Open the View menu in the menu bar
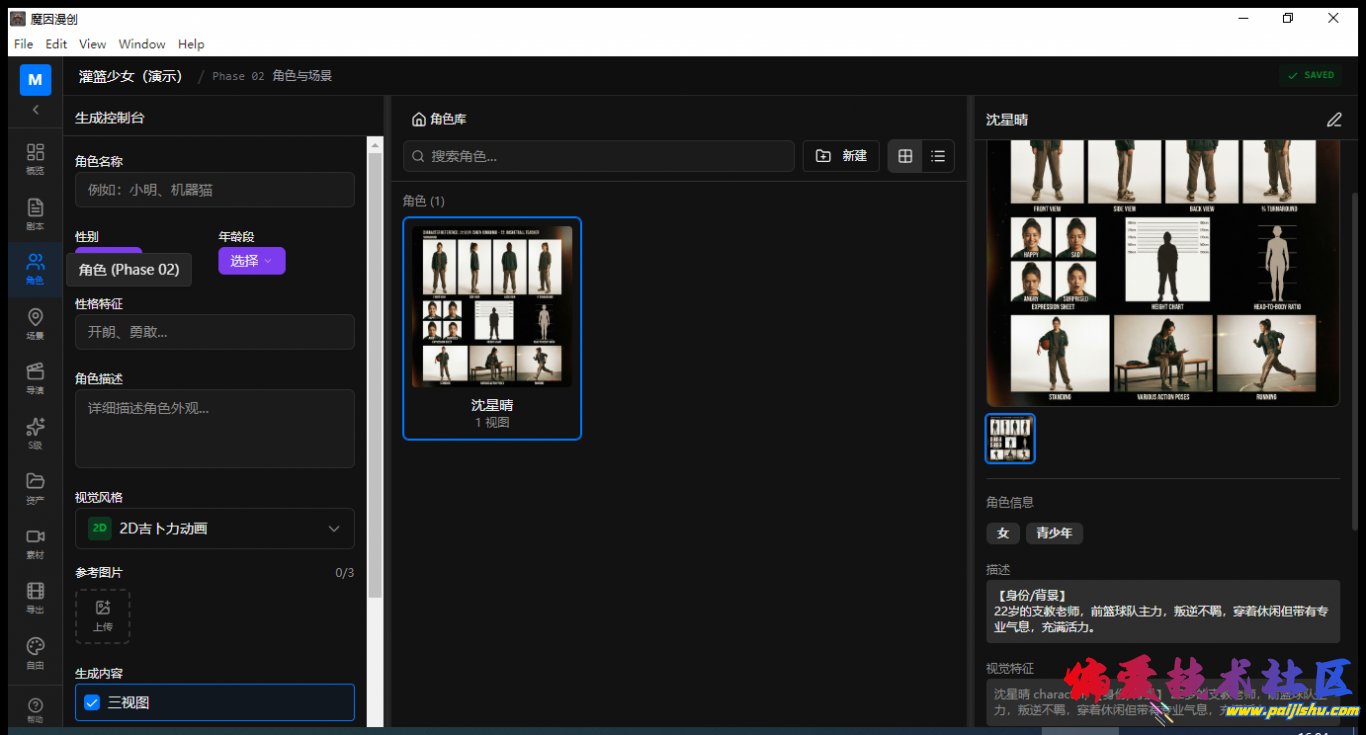 pos(92,44)
